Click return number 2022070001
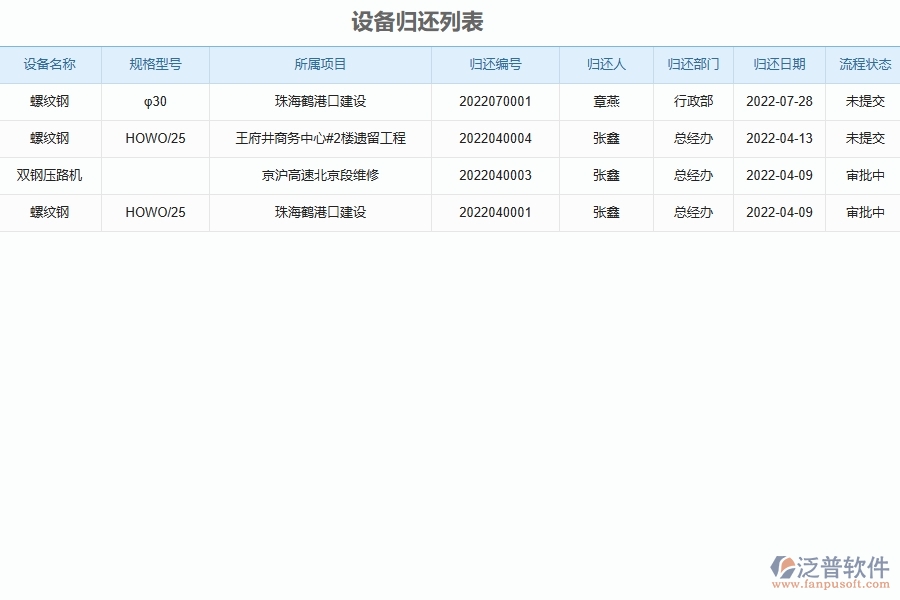The height and width of the screenshot is (600, 900). point(495,101)
